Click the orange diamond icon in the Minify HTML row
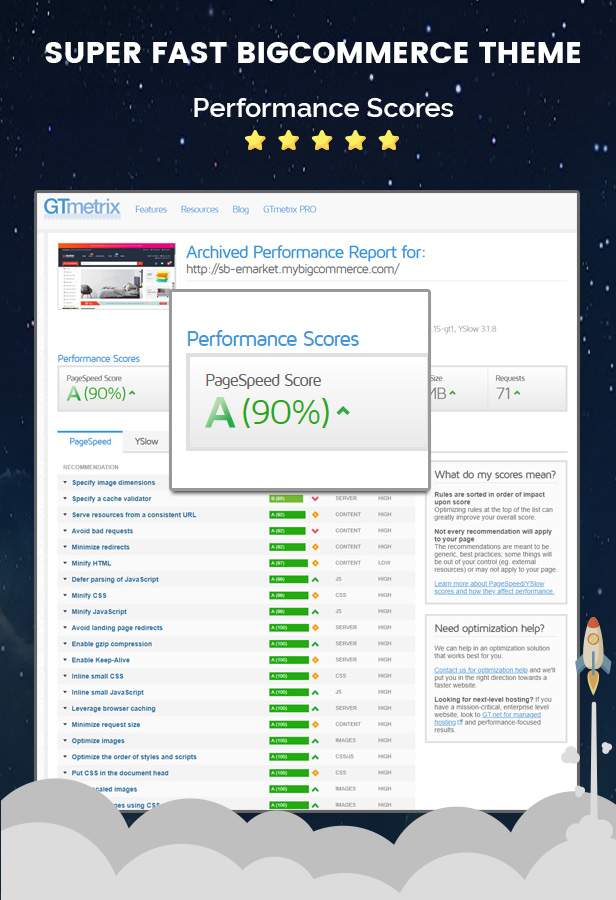This screenshot has height=900, width=616. (x=315, y=563)
